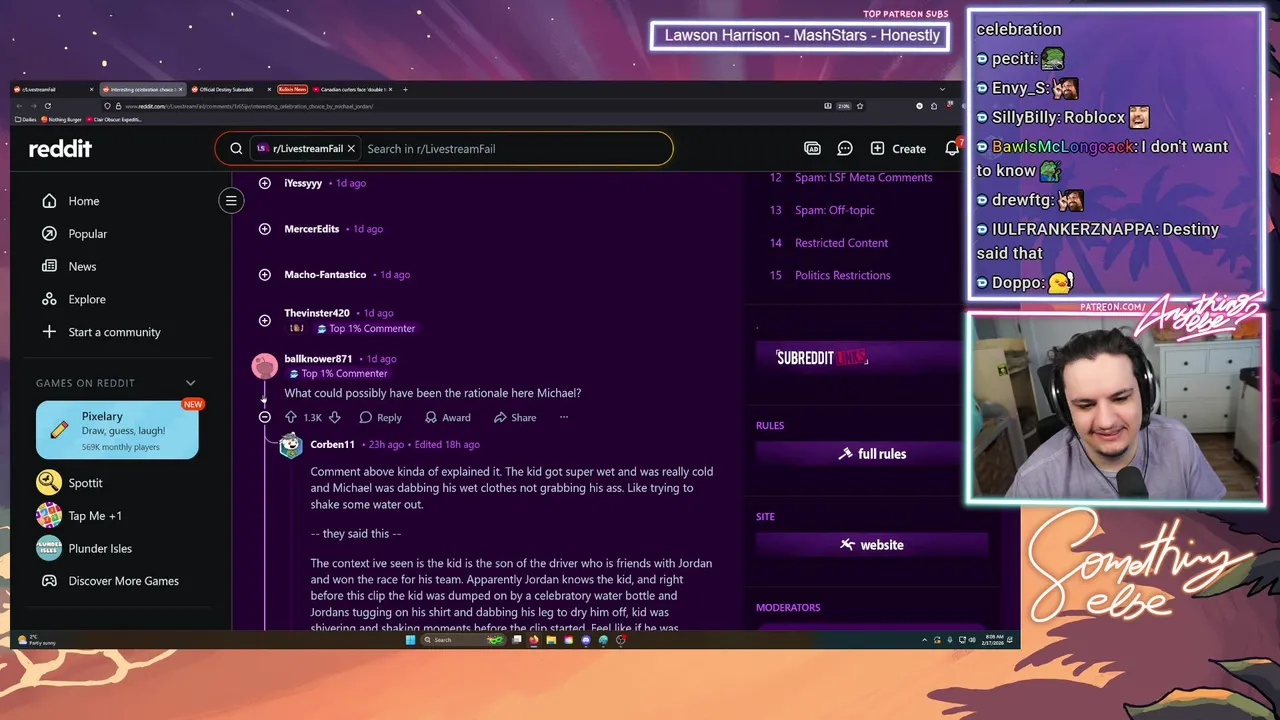Show hidden system tray icons
The height and width of the screenshot is (720, 1280).
click(x=924, y=640)
